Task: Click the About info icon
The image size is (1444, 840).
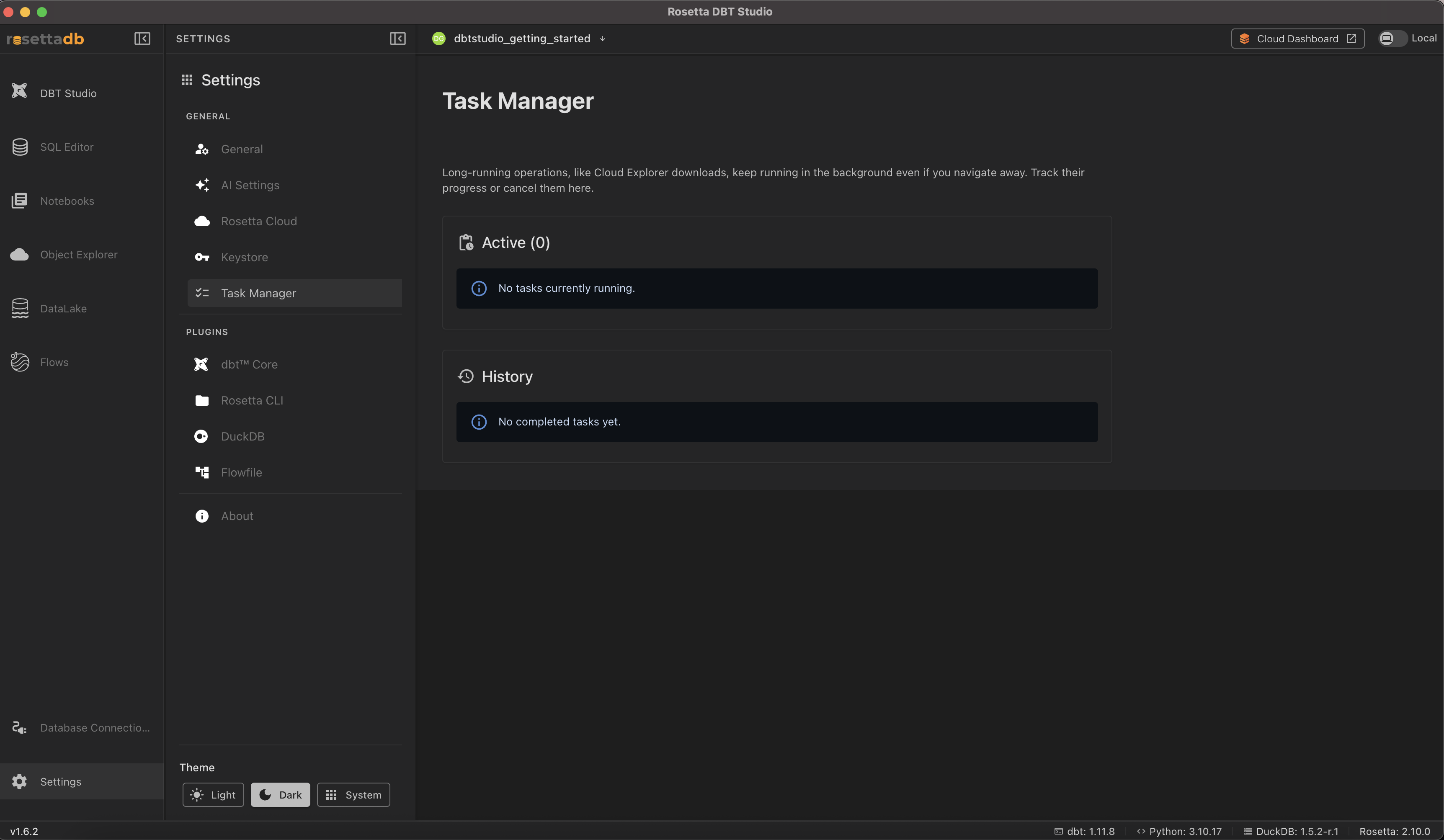Action: click(202, 516)
